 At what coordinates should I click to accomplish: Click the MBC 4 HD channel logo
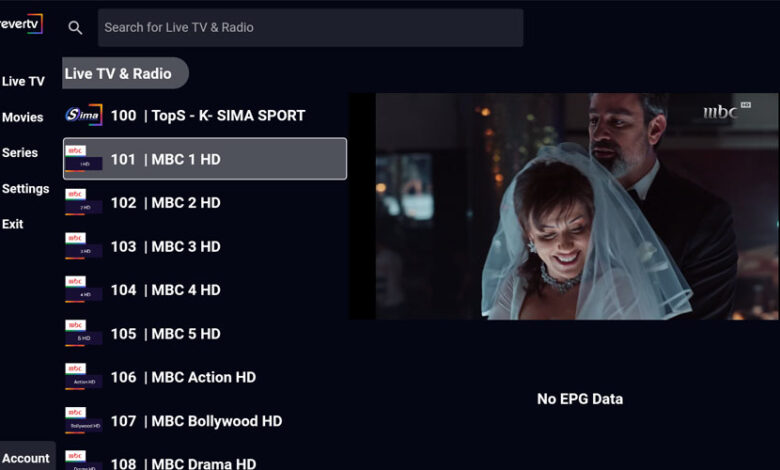[83, 290]
